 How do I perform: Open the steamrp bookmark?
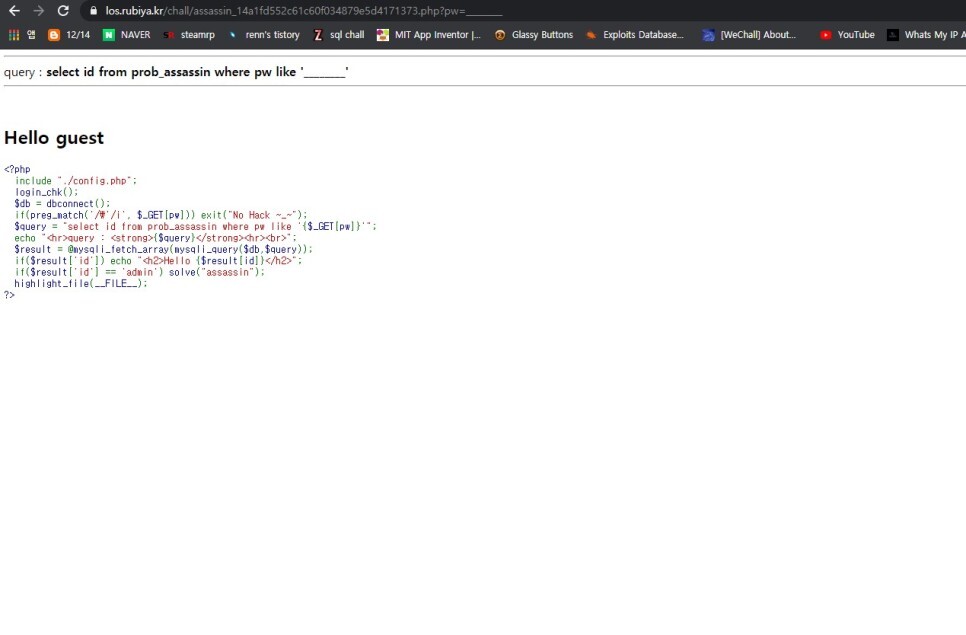[x=189, y=35]
